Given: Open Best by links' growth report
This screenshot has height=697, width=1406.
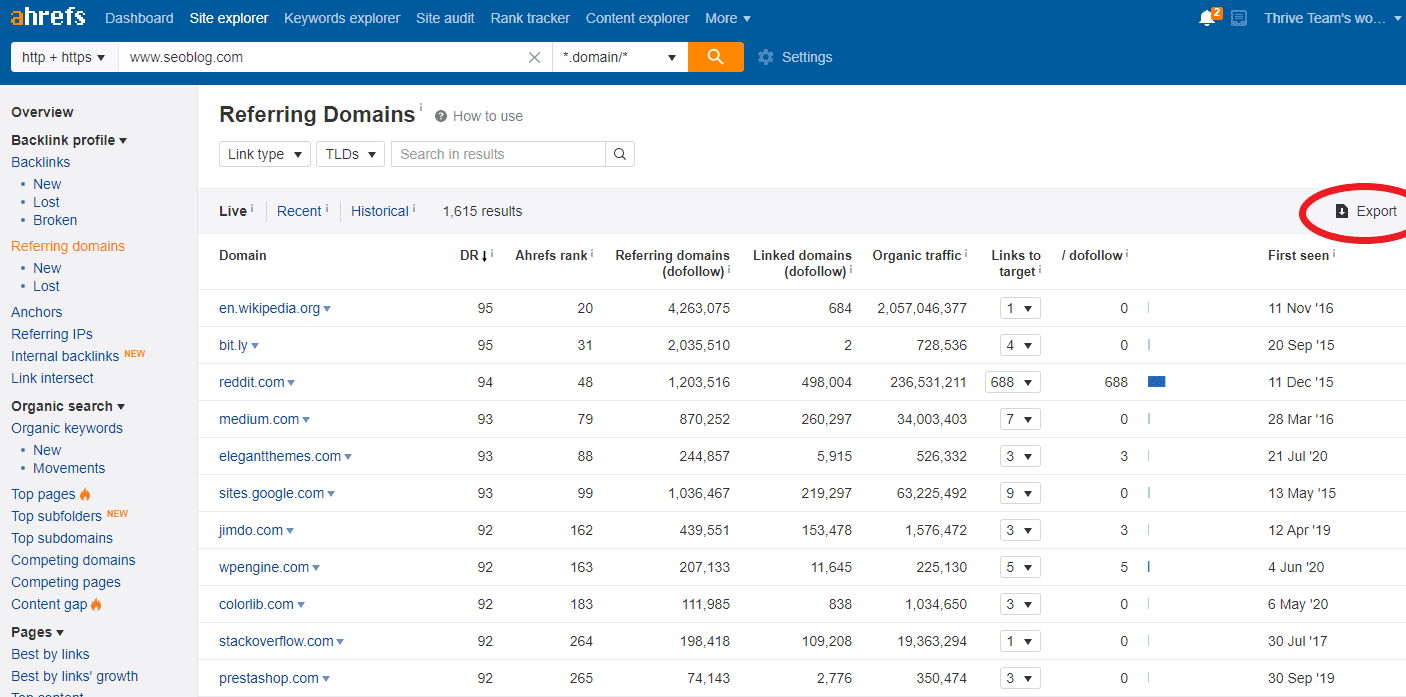Looking at the screenshot, I should click(75, 676).
